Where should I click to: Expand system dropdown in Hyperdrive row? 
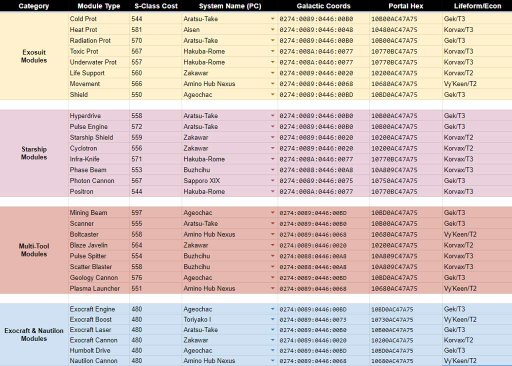pos(273,116)
